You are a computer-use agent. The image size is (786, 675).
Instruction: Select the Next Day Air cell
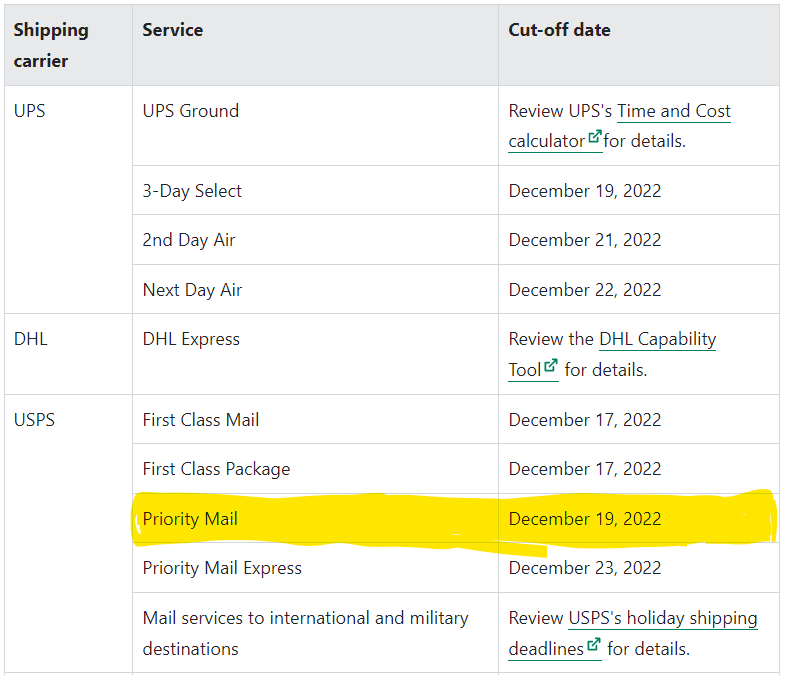click(x=315, y=289)
